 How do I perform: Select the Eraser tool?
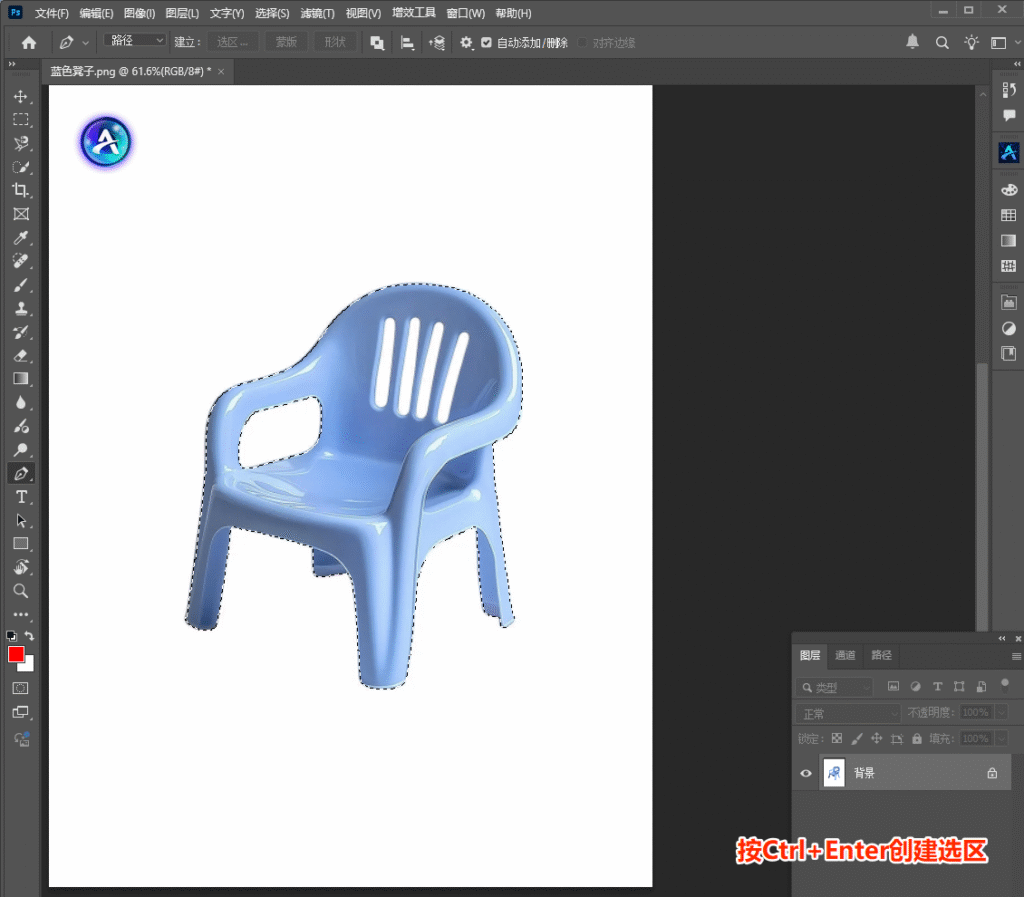click(x=21, y=356)
